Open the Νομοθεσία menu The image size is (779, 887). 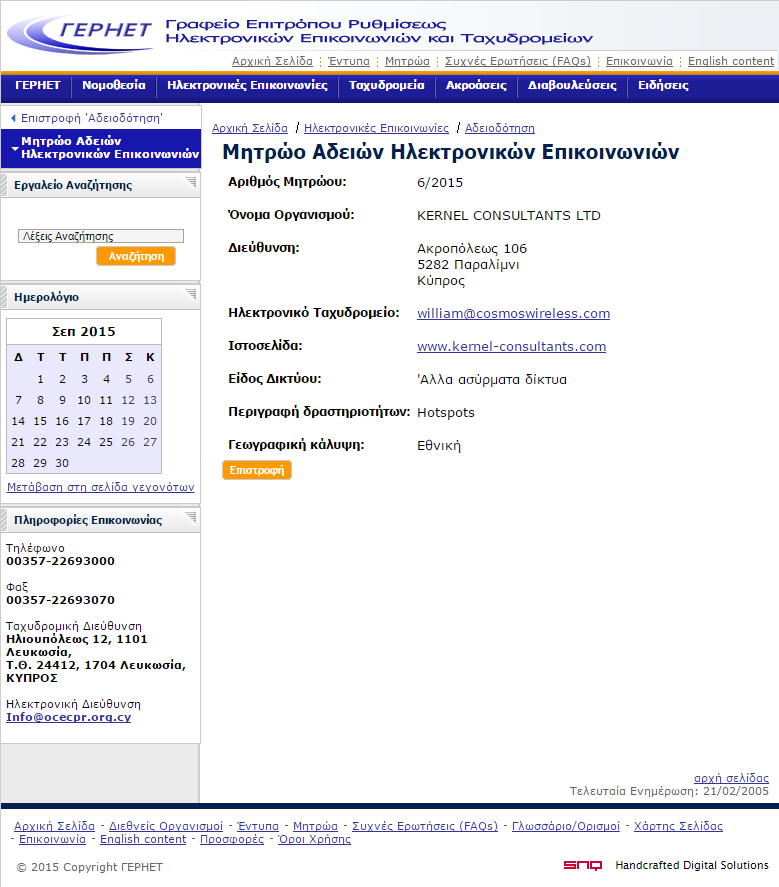click(113, 86)
